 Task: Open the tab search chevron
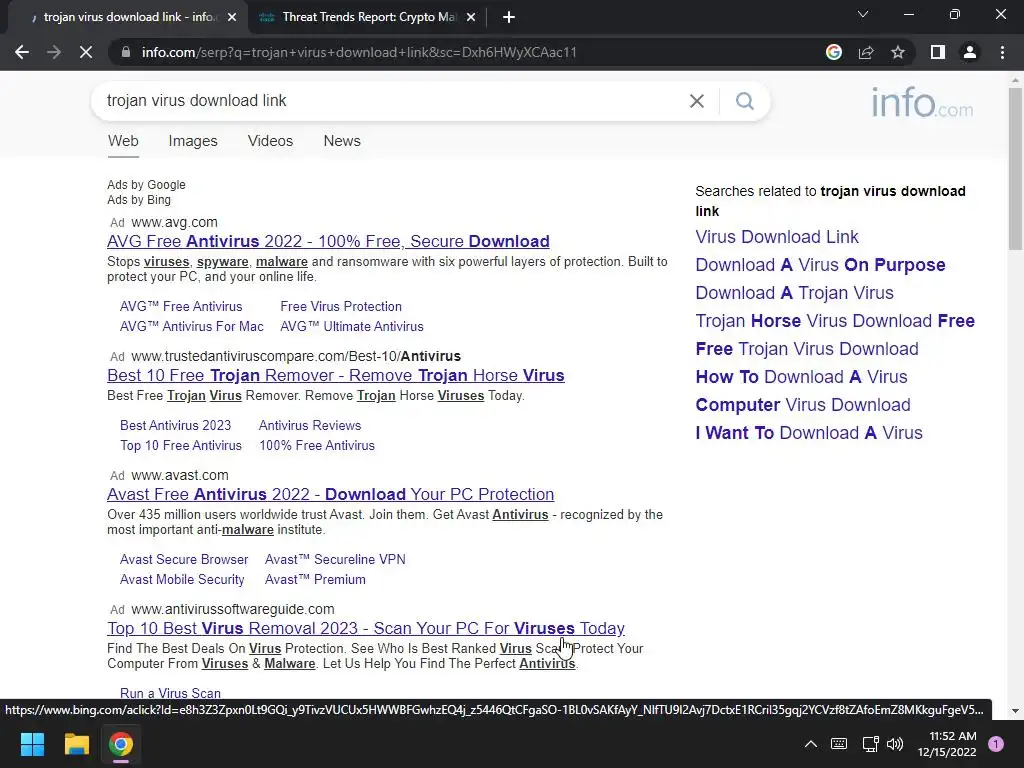point(863,14)
